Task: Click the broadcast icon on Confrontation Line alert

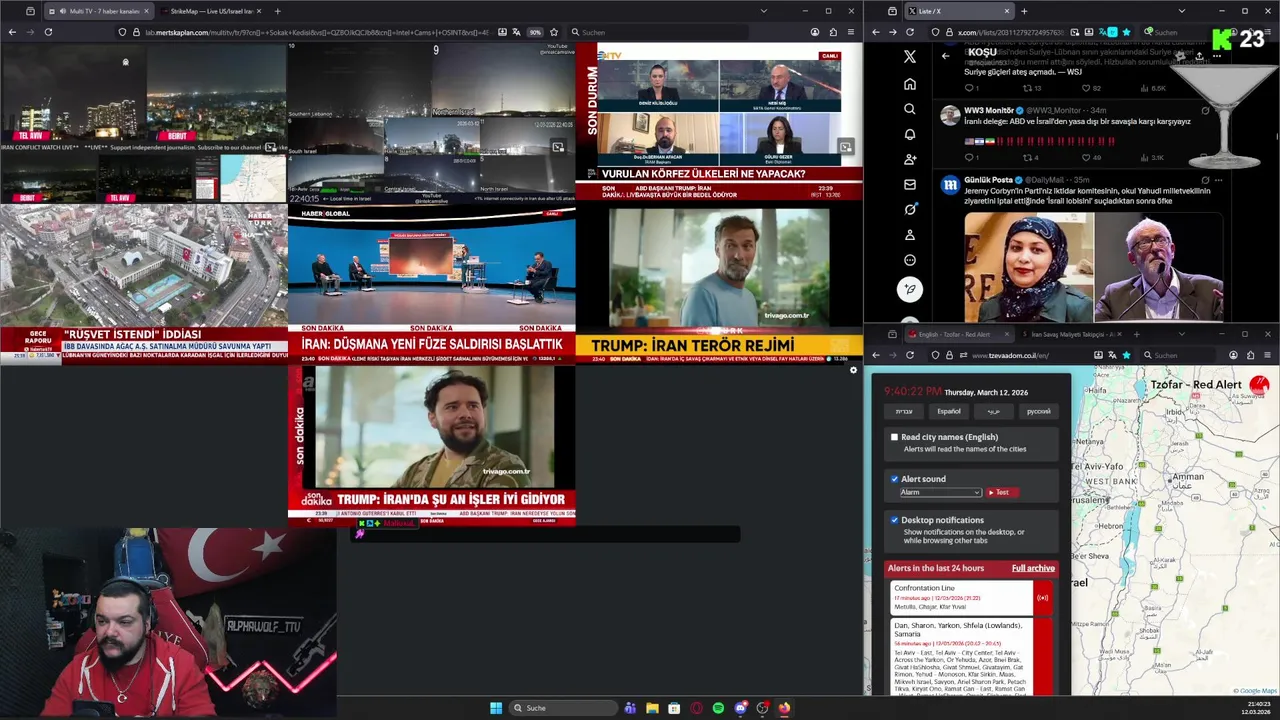Action: (1042, 598)
